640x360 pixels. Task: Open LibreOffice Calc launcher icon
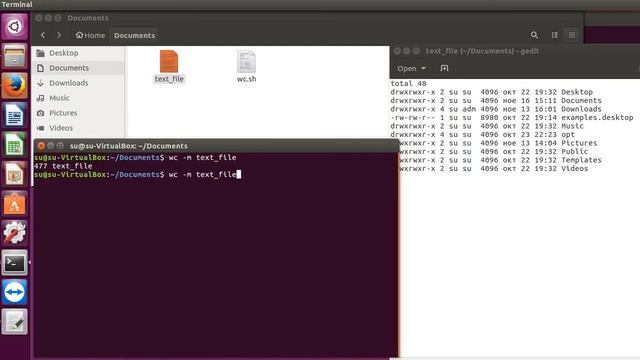[x=14, y=144]
